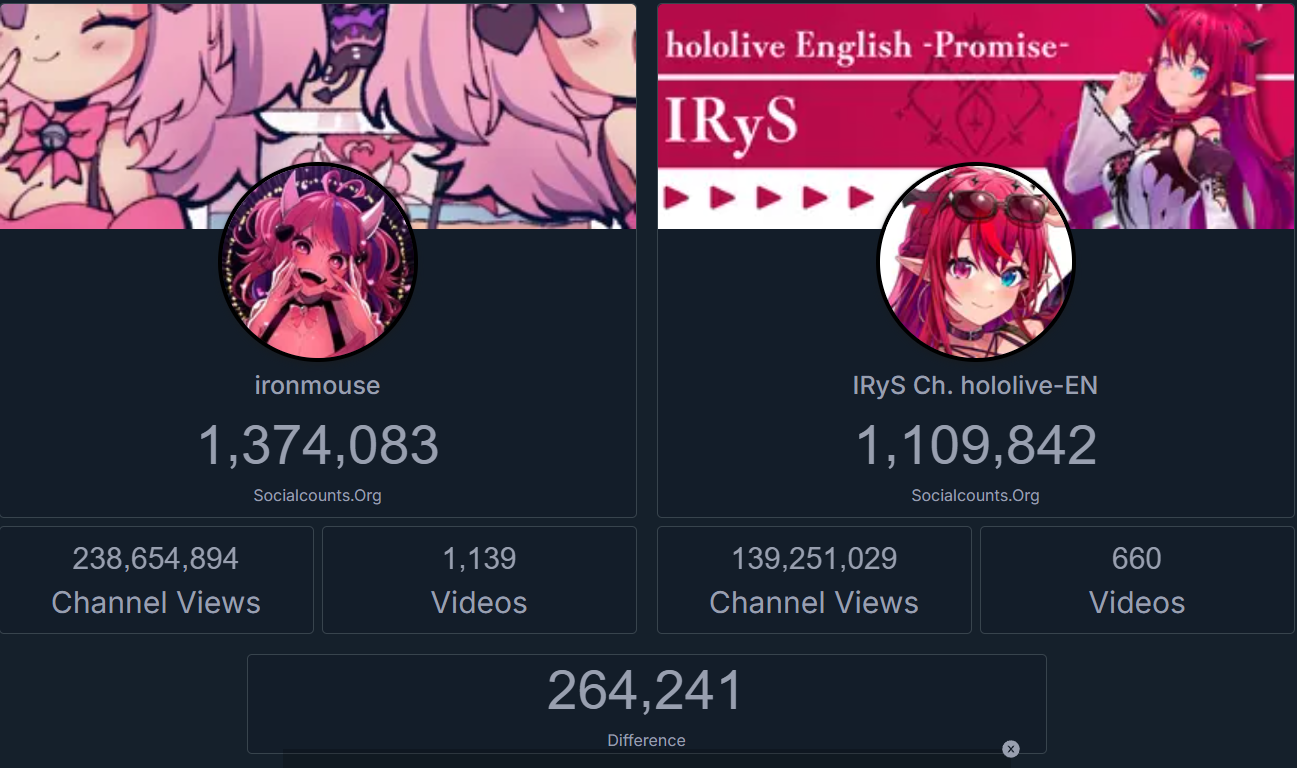Click Socialcounts.Org label under IRyS

pos(976,495)
